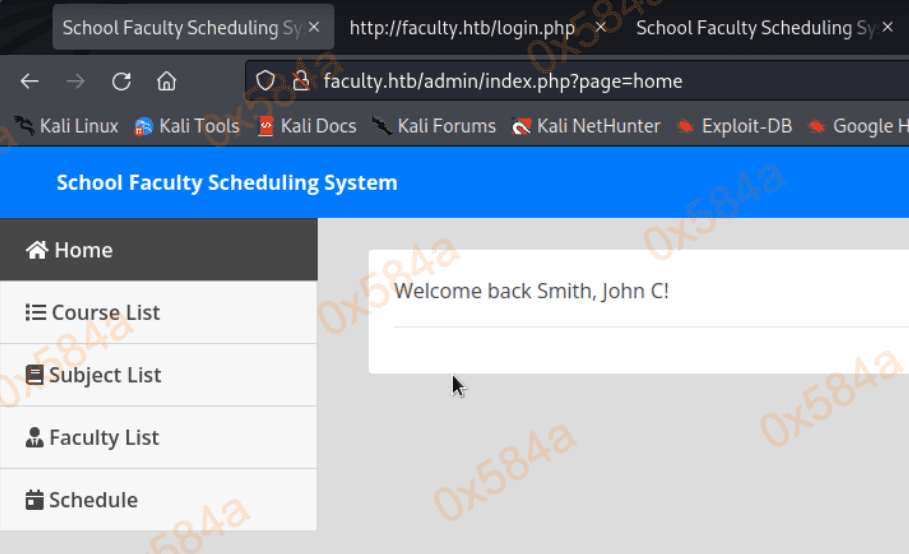Click the insecure connection padlock icon
Viewport: 909px width, 554px height.
click(x=299, y=81)
